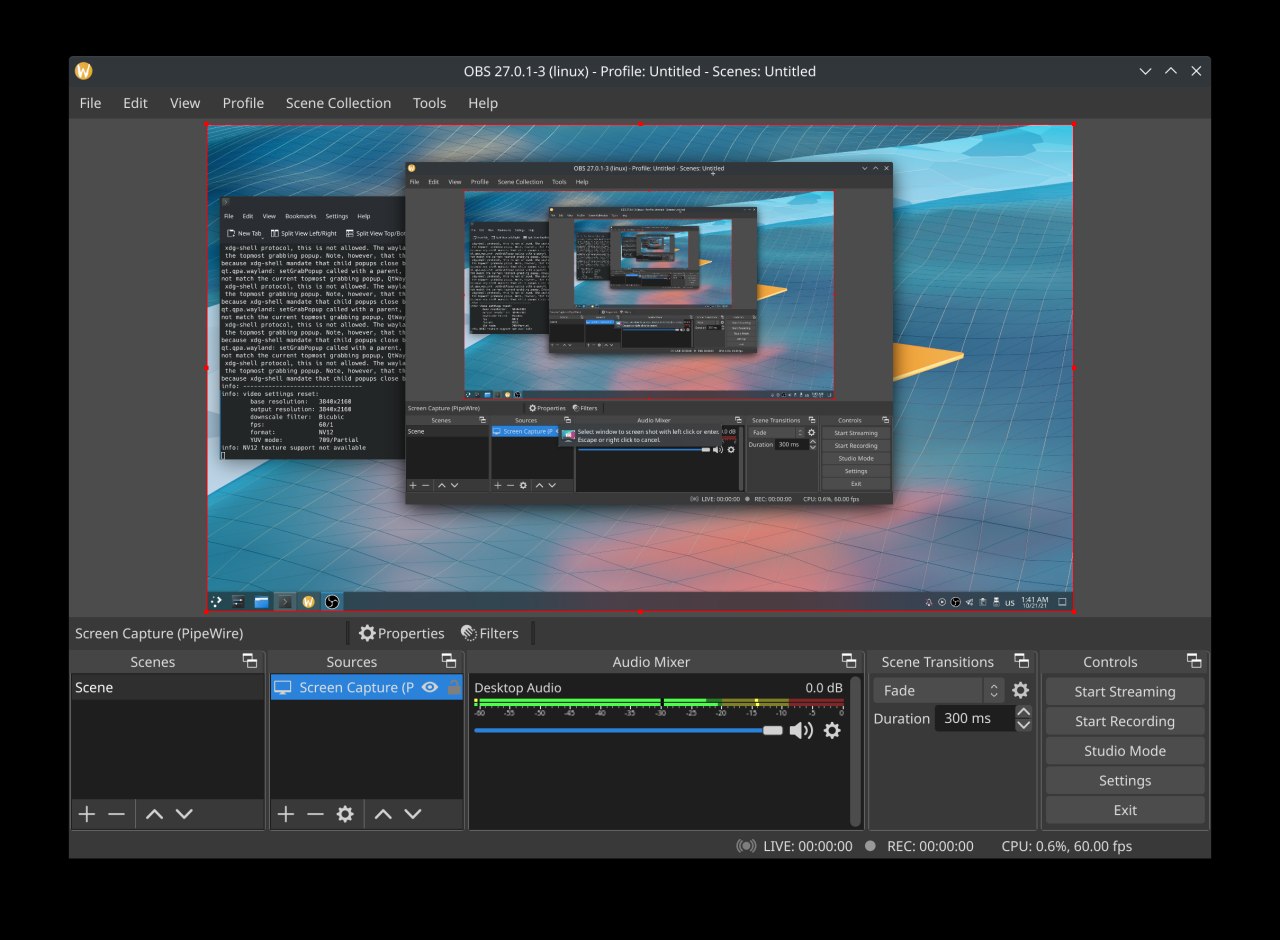
Task: Open Filters for the selected source
Action: pos(489,633)
